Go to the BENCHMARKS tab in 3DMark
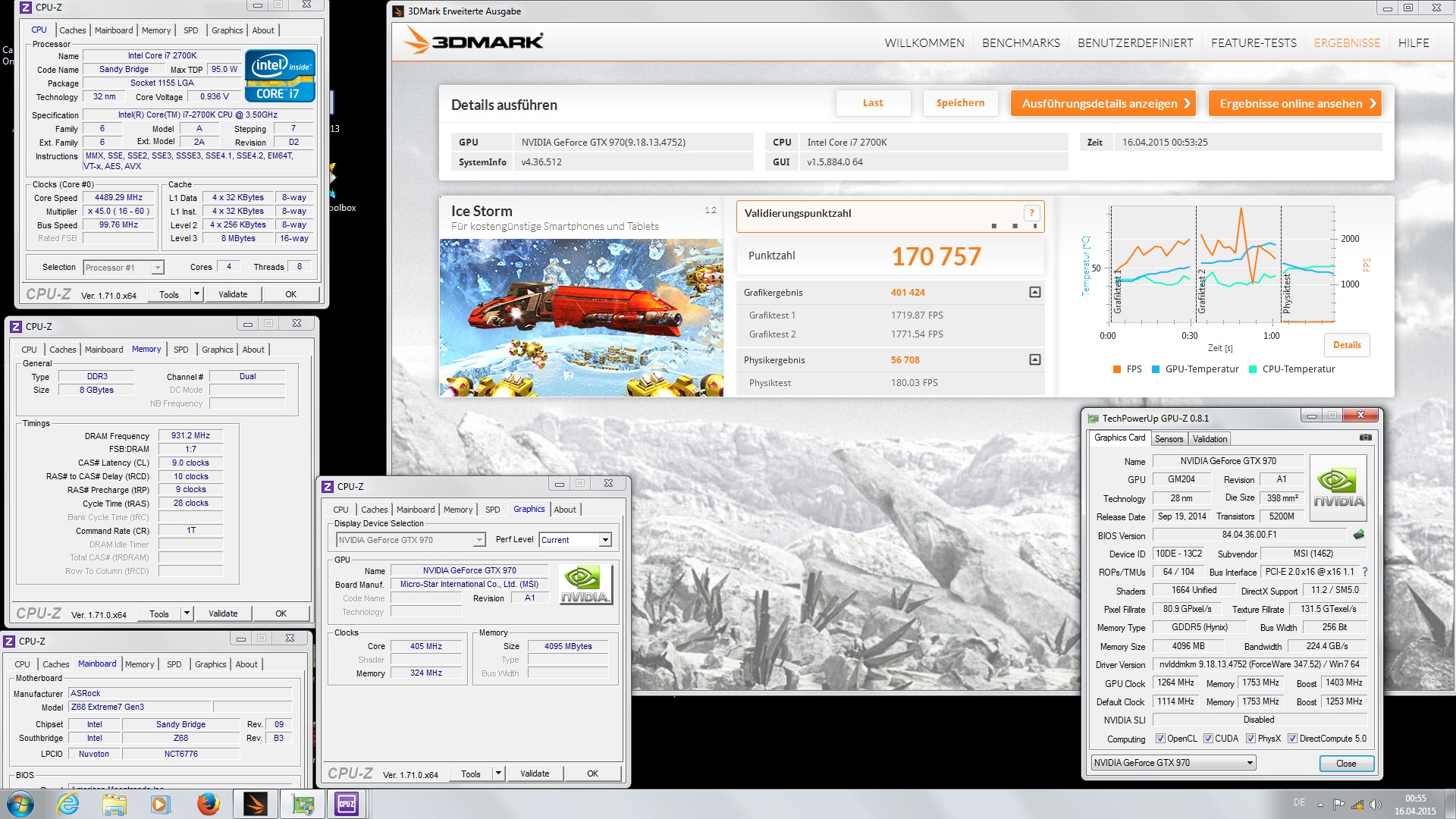The image size is (1456, 819). [1021, 43]
